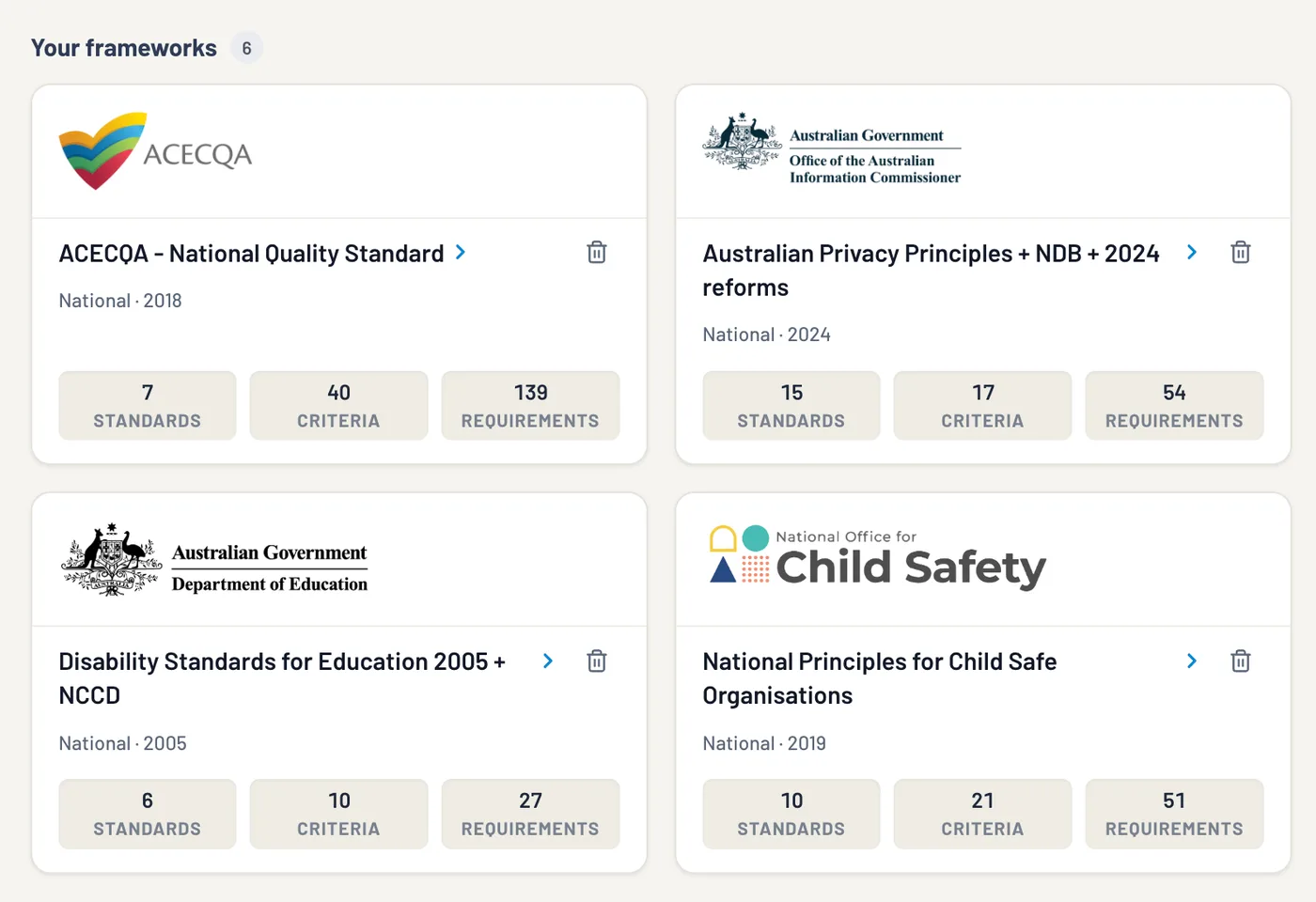1316x902 pixels.
Task: Show the 10 Criteria tile for Disability Standards
Action: pyautogui.click(x=339, y=814)
